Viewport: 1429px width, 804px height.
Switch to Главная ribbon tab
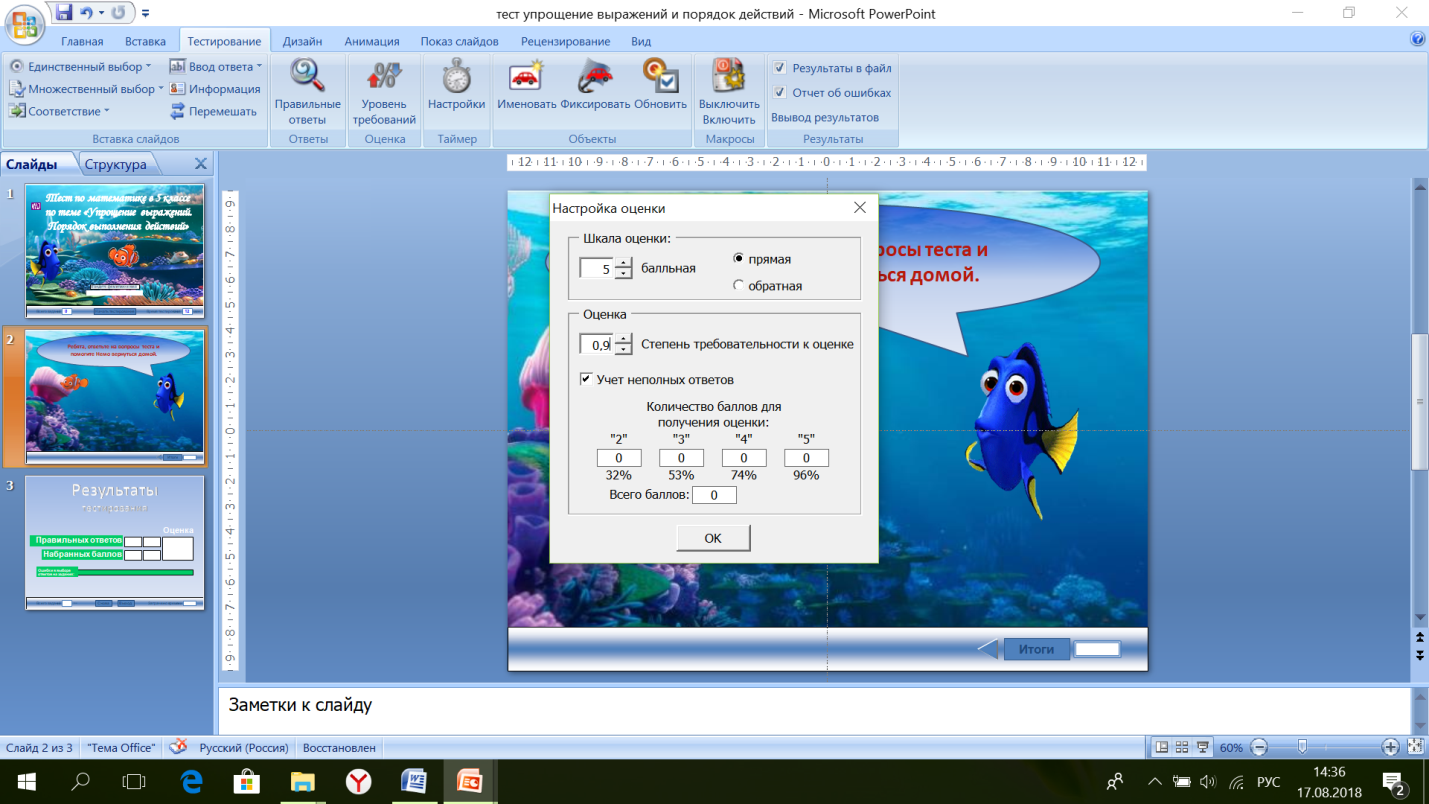[82, 42]
